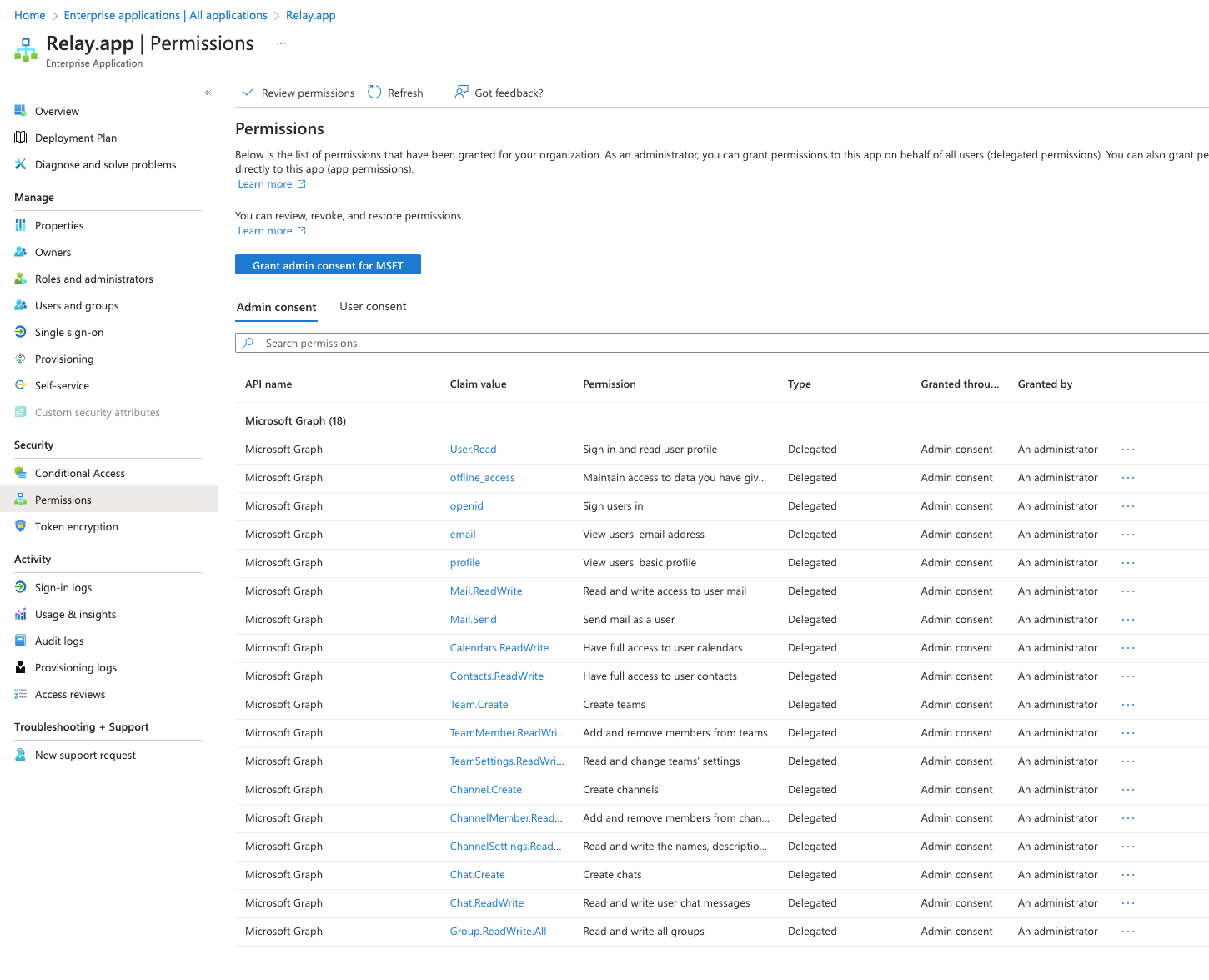Create a New support request
The width and height of the screenshot is (1209, 980).
point(85,755)
